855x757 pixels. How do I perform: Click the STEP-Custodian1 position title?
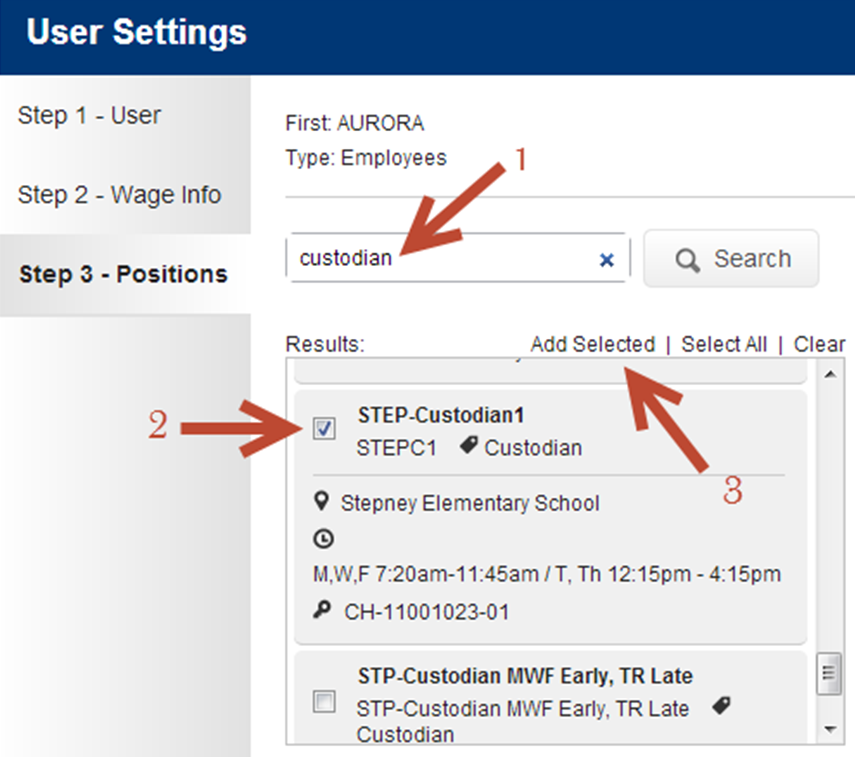tap(441, 415)
